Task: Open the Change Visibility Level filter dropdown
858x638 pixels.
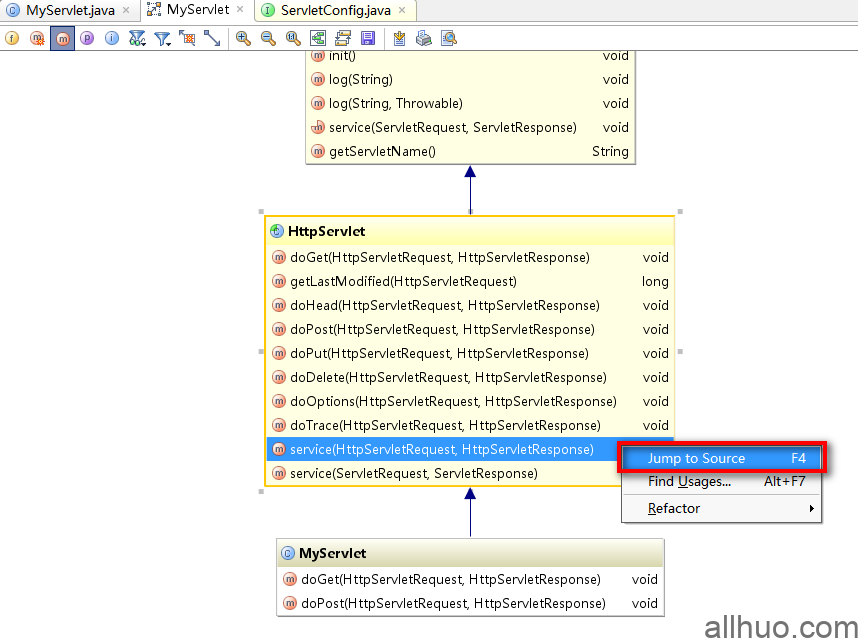Action: 137,38
